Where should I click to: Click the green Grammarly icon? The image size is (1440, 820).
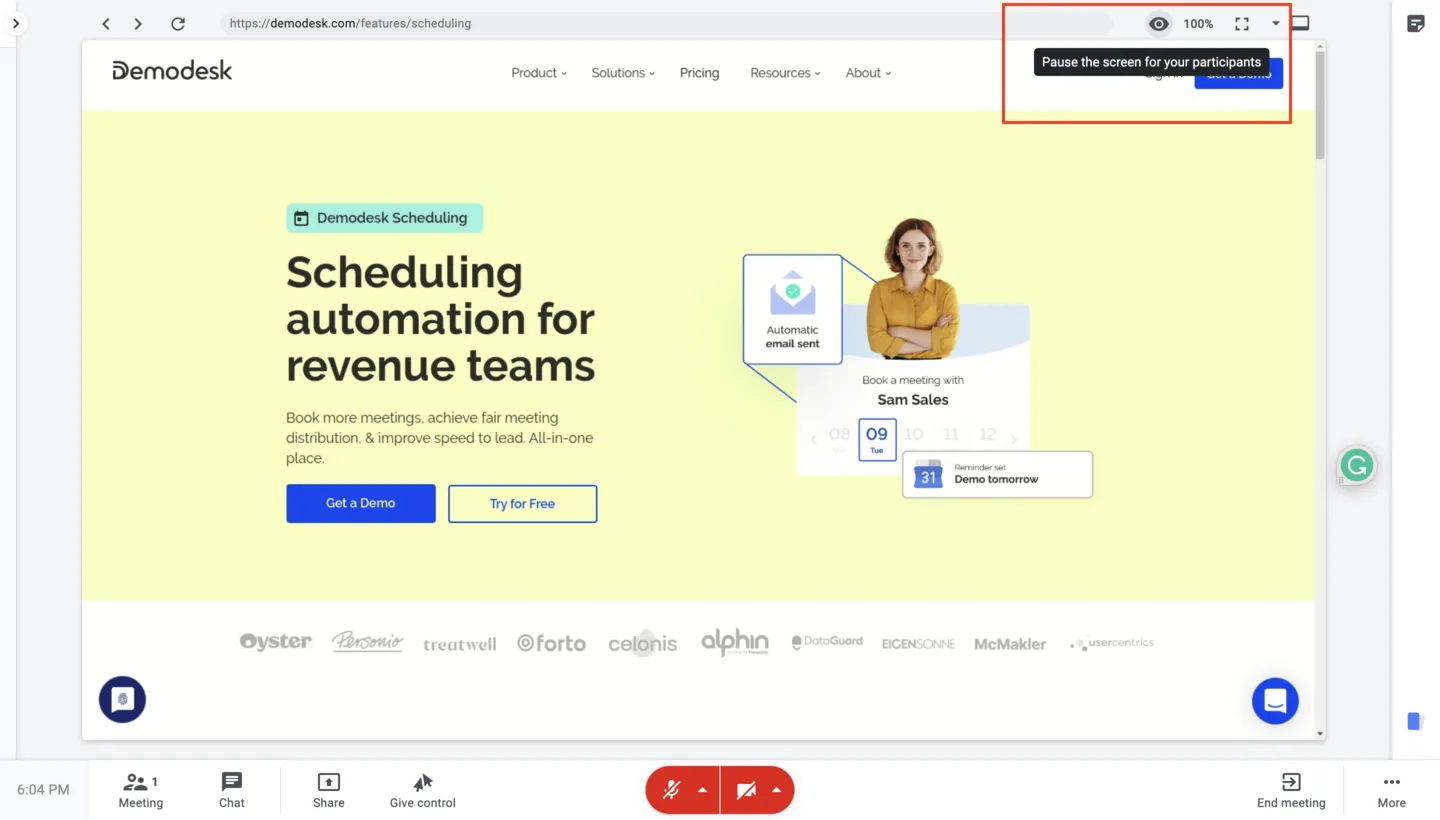1357,465
